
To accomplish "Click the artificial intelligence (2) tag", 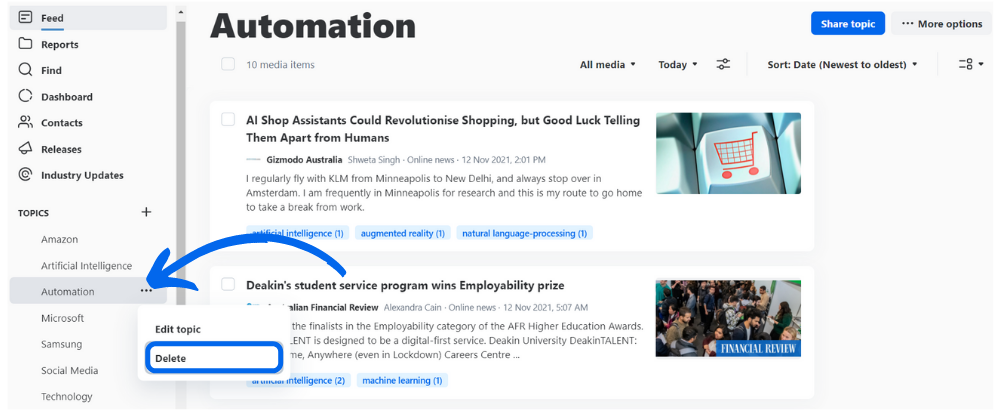I will click(298, 381).
